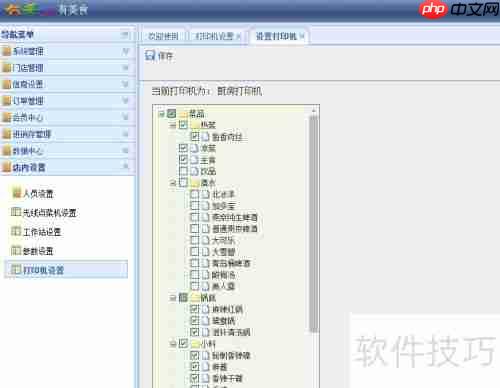The width and height of the screenshot is (500, 388).
Task: Click document icon beside 北冰洋
Action: tap(206, 194)
